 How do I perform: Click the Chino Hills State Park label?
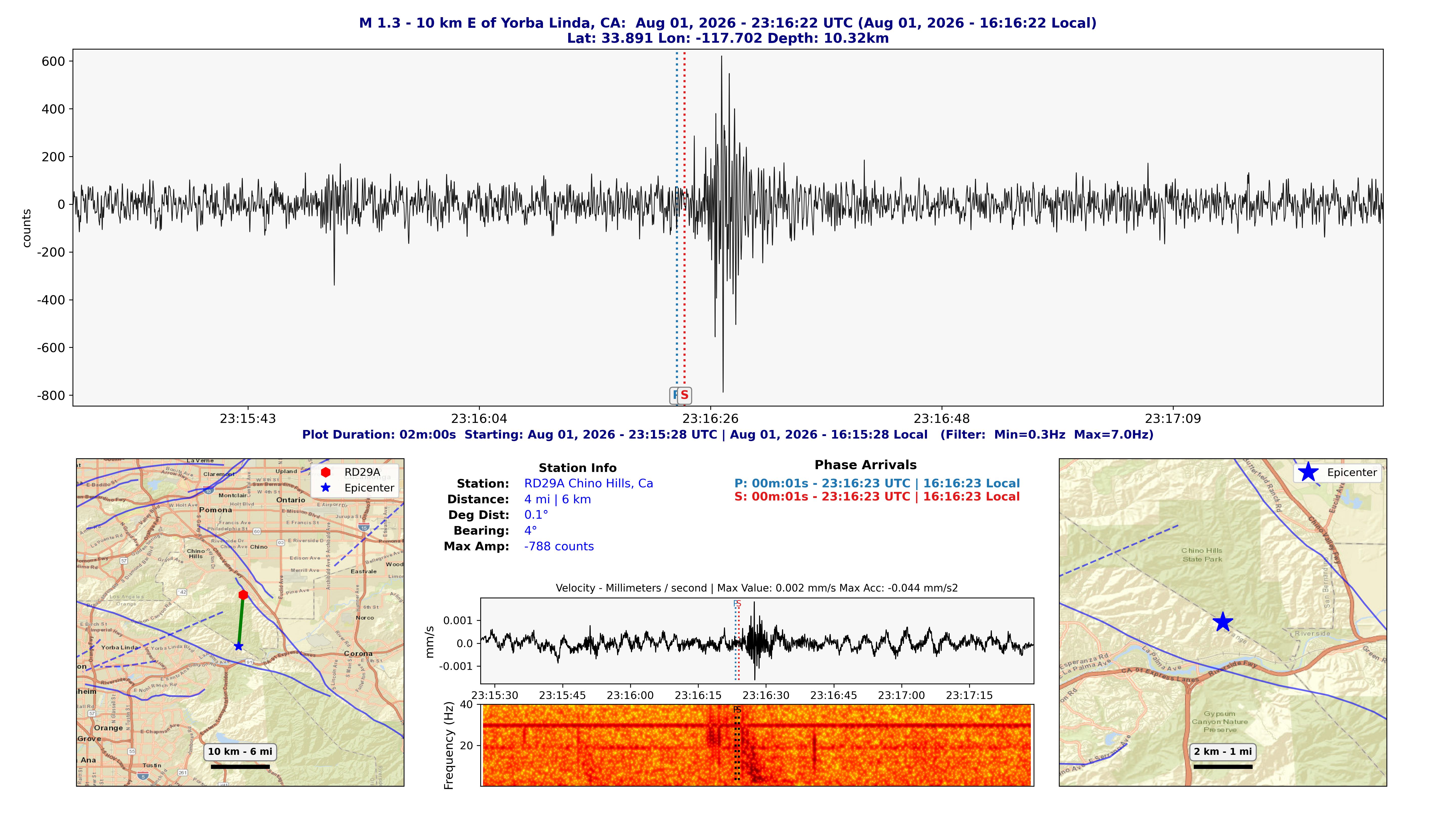(1202, 555)
